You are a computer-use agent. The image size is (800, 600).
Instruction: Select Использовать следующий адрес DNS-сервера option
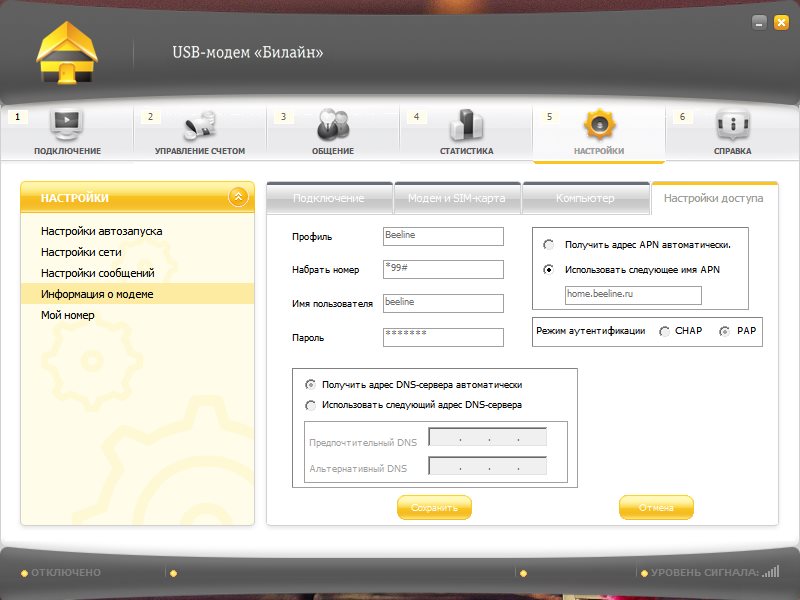pos(310,405)
